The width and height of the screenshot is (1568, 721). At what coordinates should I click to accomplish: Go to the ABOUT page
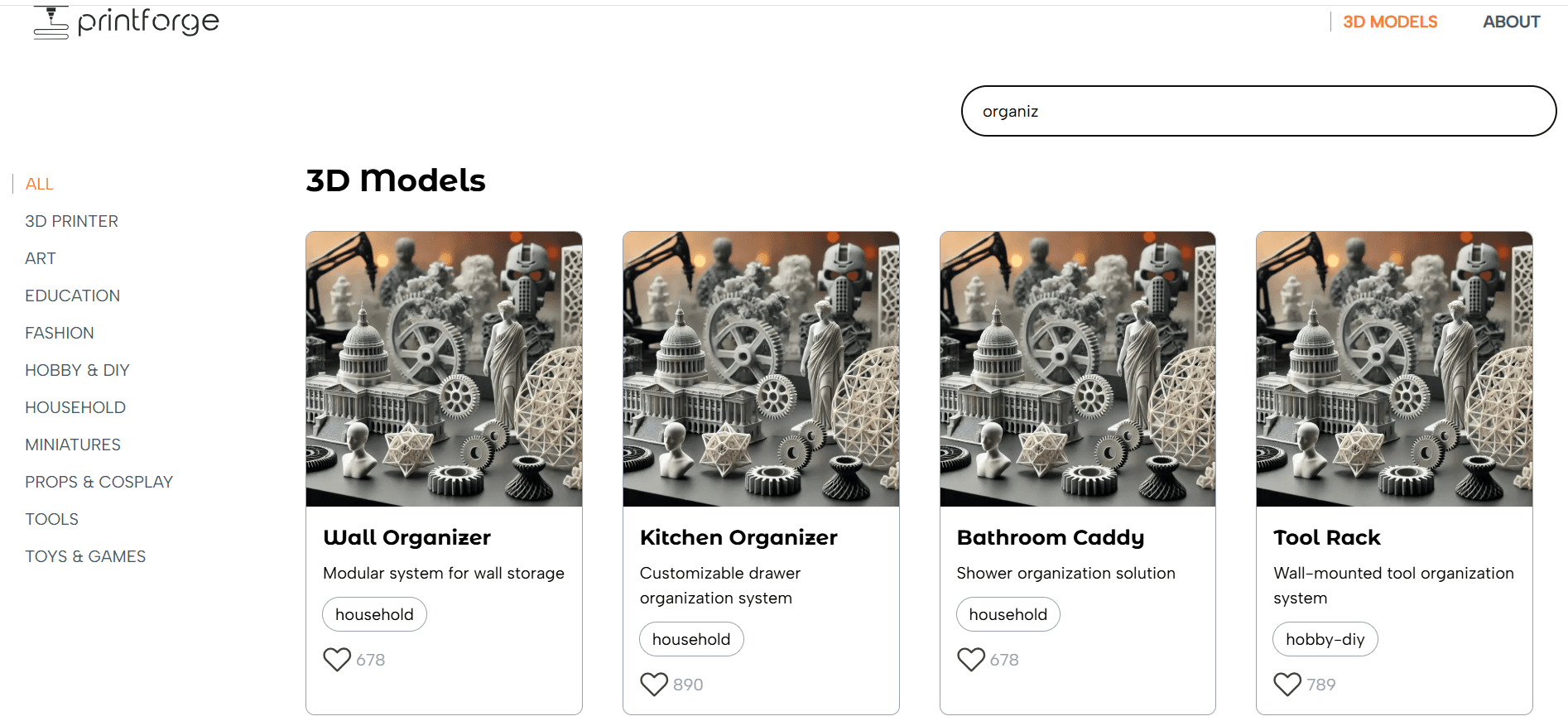coord(1511,22)
